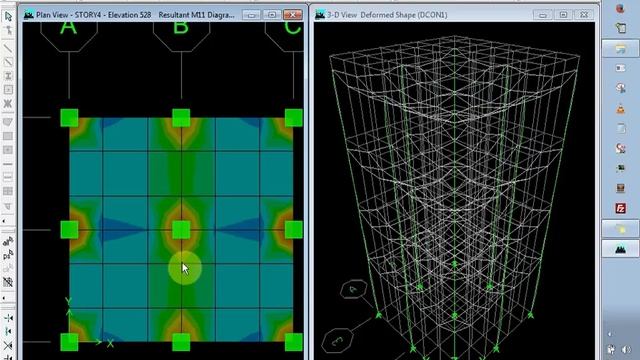
Task: Maximize the 3-D View window
Action: pos(563,15)
